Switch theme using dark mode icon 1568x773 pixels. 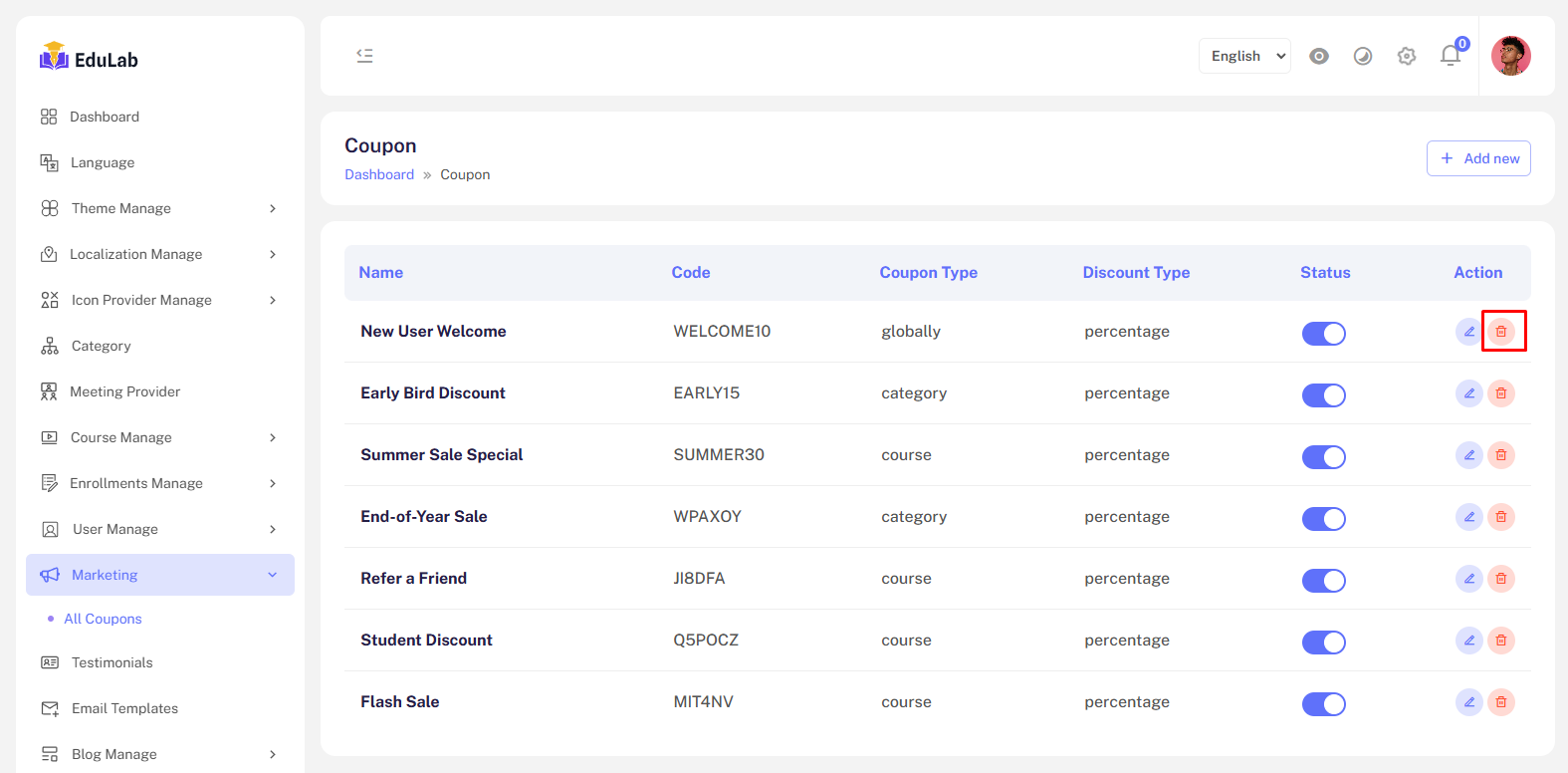tap(1363, 56)
